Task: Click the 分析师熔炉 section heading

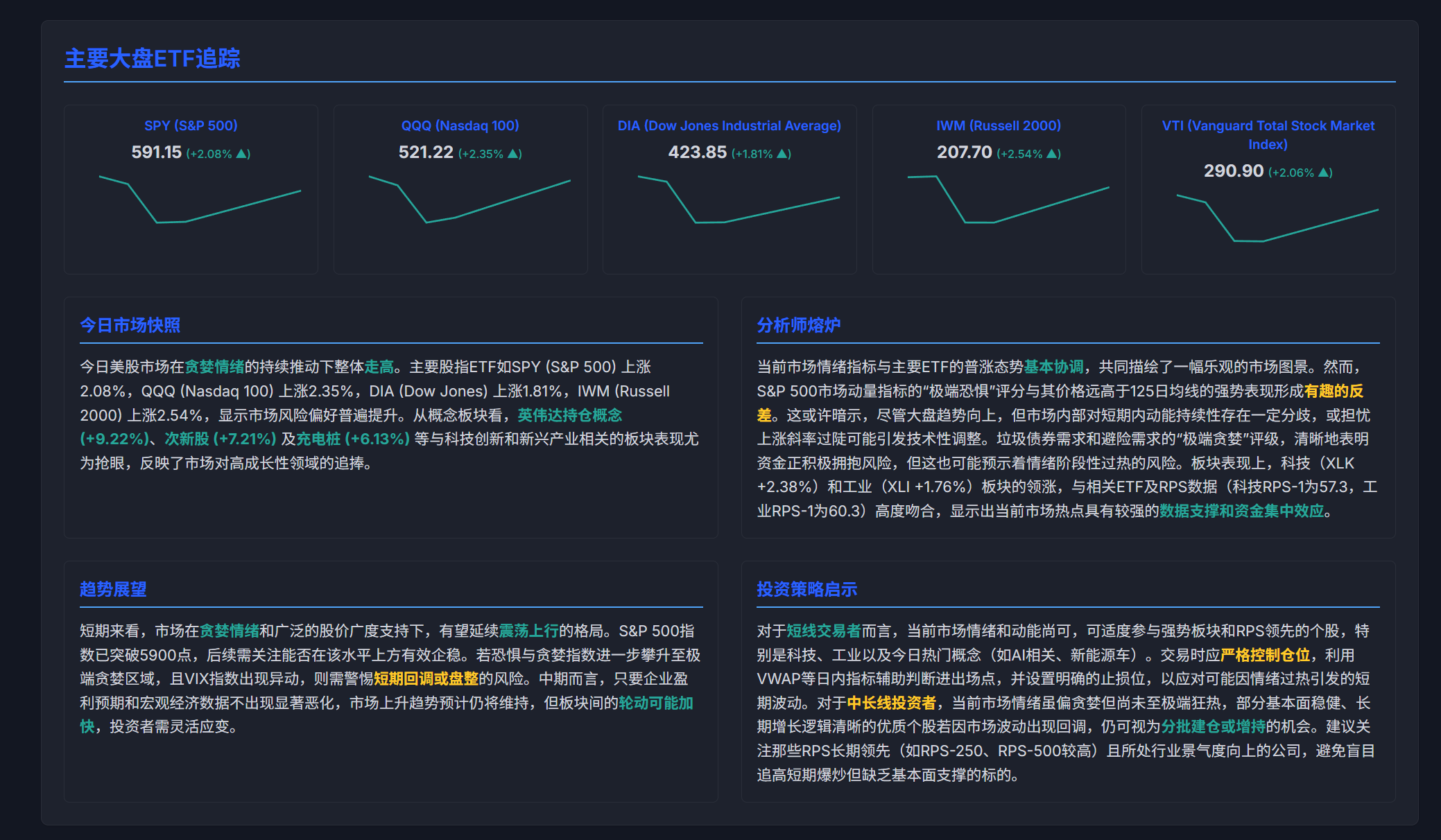Action: click(x=799, y=325)
